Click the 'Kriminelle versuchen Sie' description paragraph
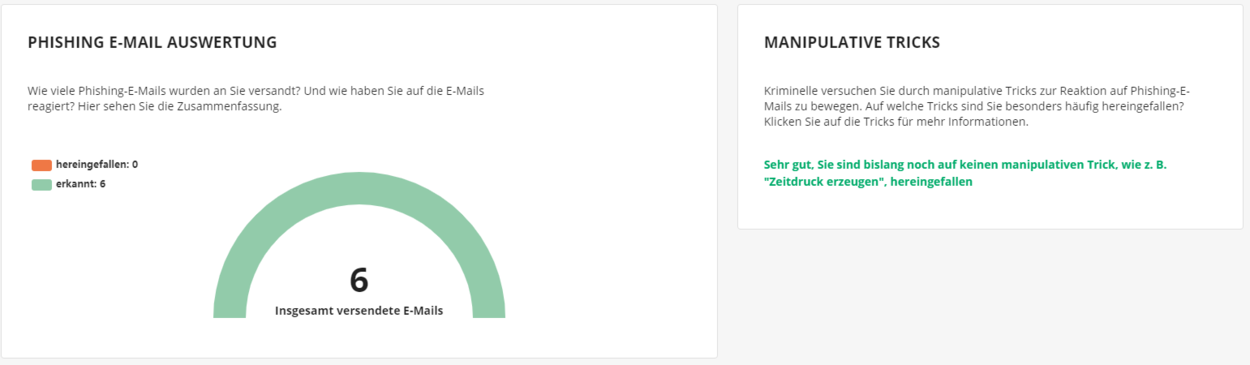Image resolution: width=1250 pixels, height=365 pixels. click(976, 106)
